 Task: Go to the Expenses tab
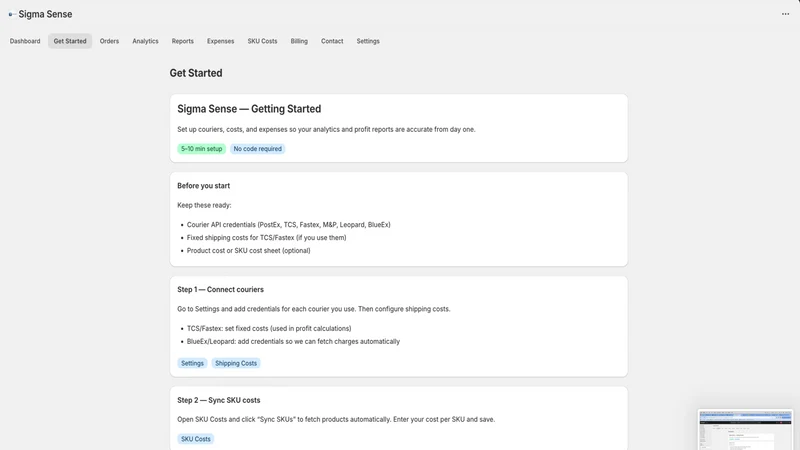[220, 41]
